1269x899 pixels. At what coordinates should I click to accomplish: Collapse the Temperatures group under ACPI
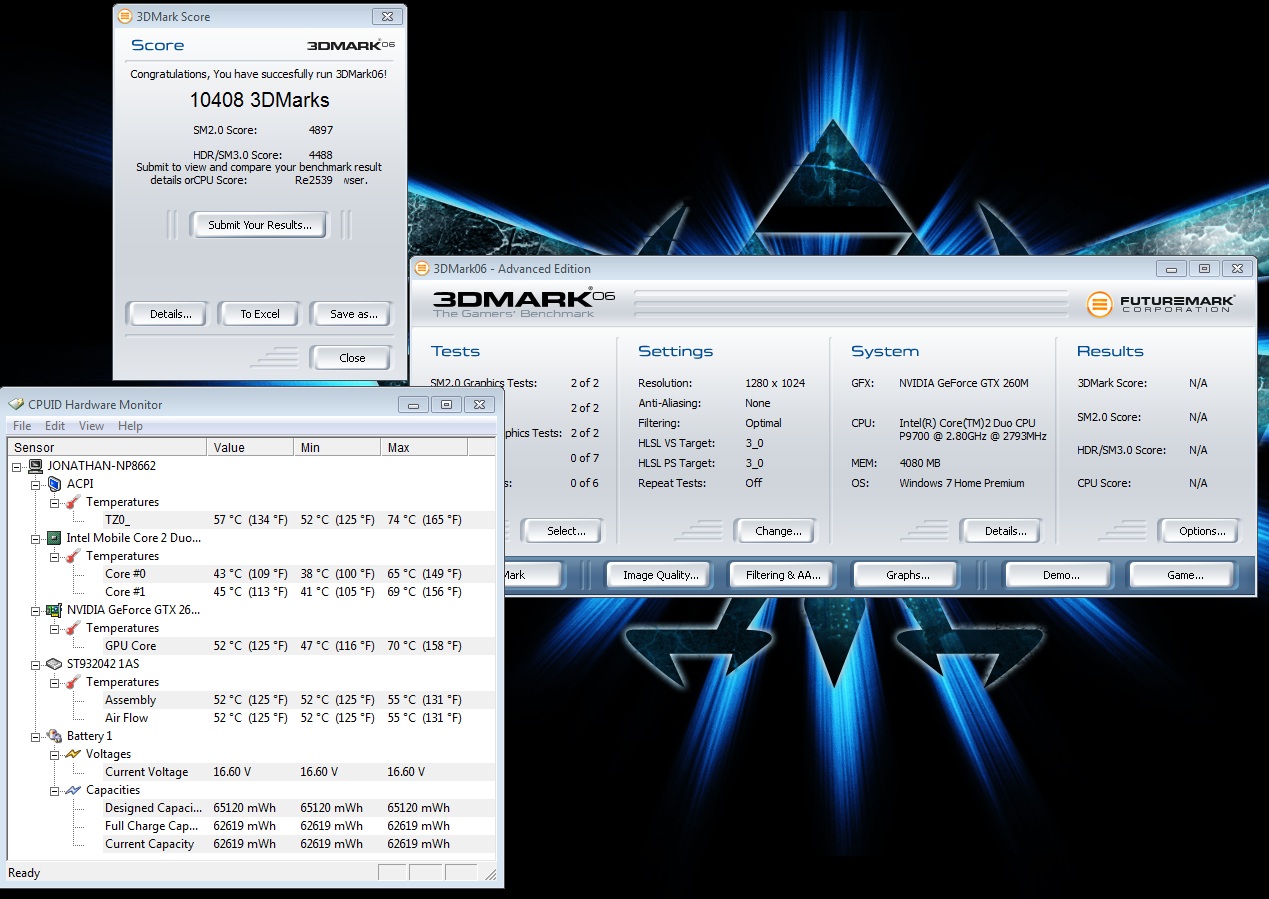click(x=55, y=502)
